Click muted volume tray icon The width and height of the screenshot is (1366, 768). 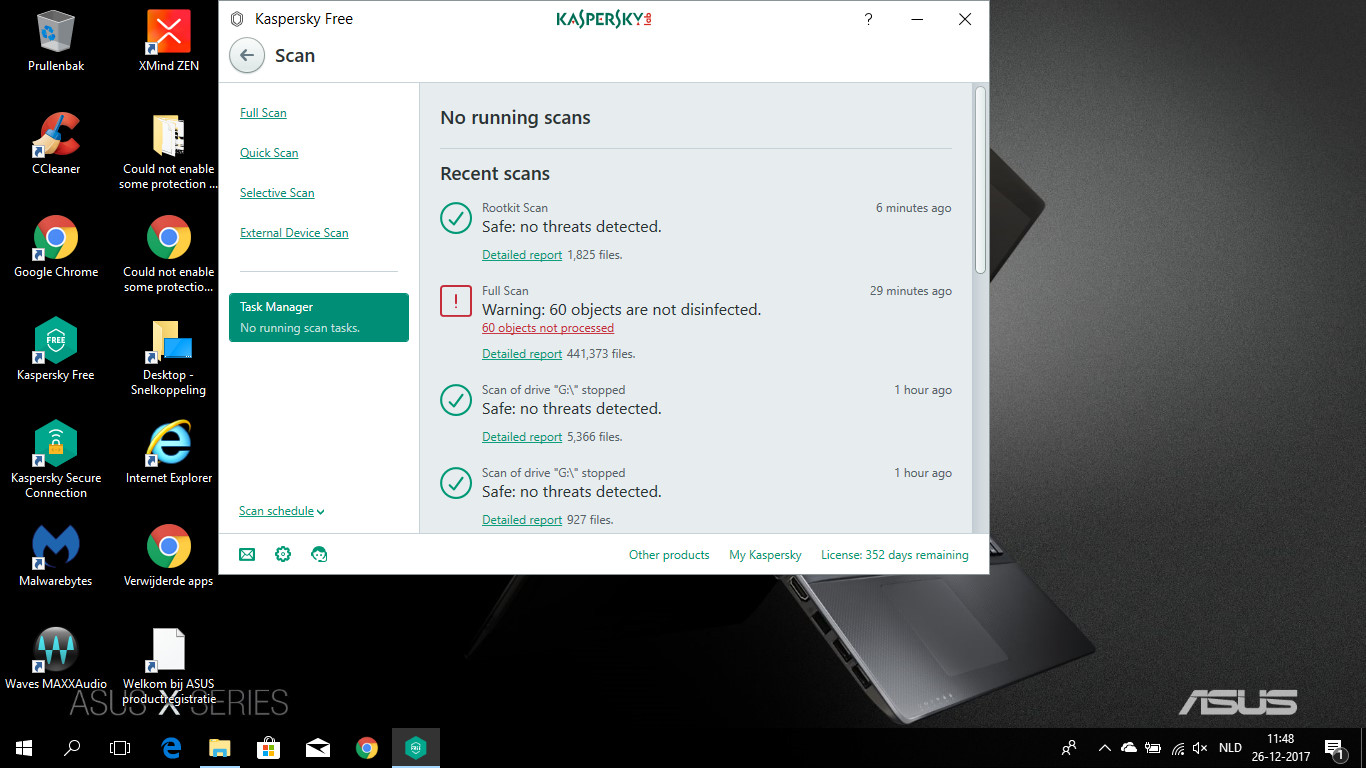pos(1201,747)
